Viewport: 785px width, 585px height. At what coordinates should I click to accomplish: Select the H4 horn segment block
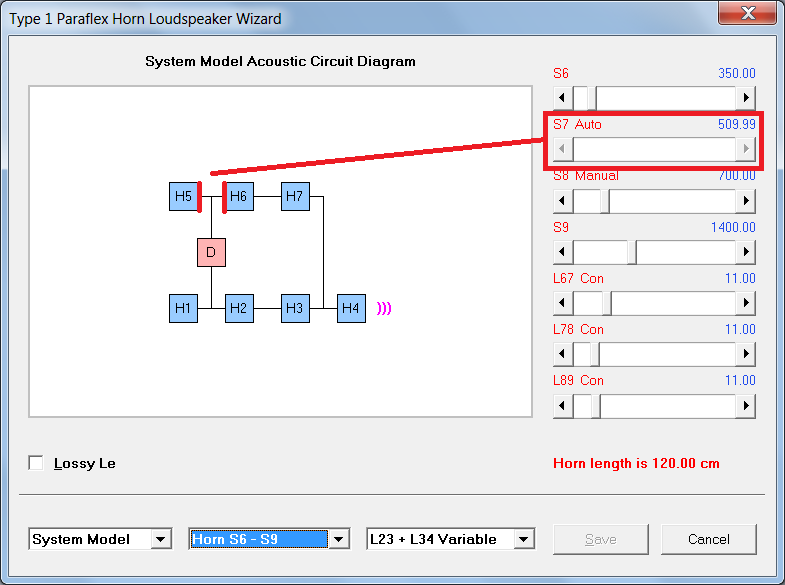pyautogui.click(x=351, y=309)
